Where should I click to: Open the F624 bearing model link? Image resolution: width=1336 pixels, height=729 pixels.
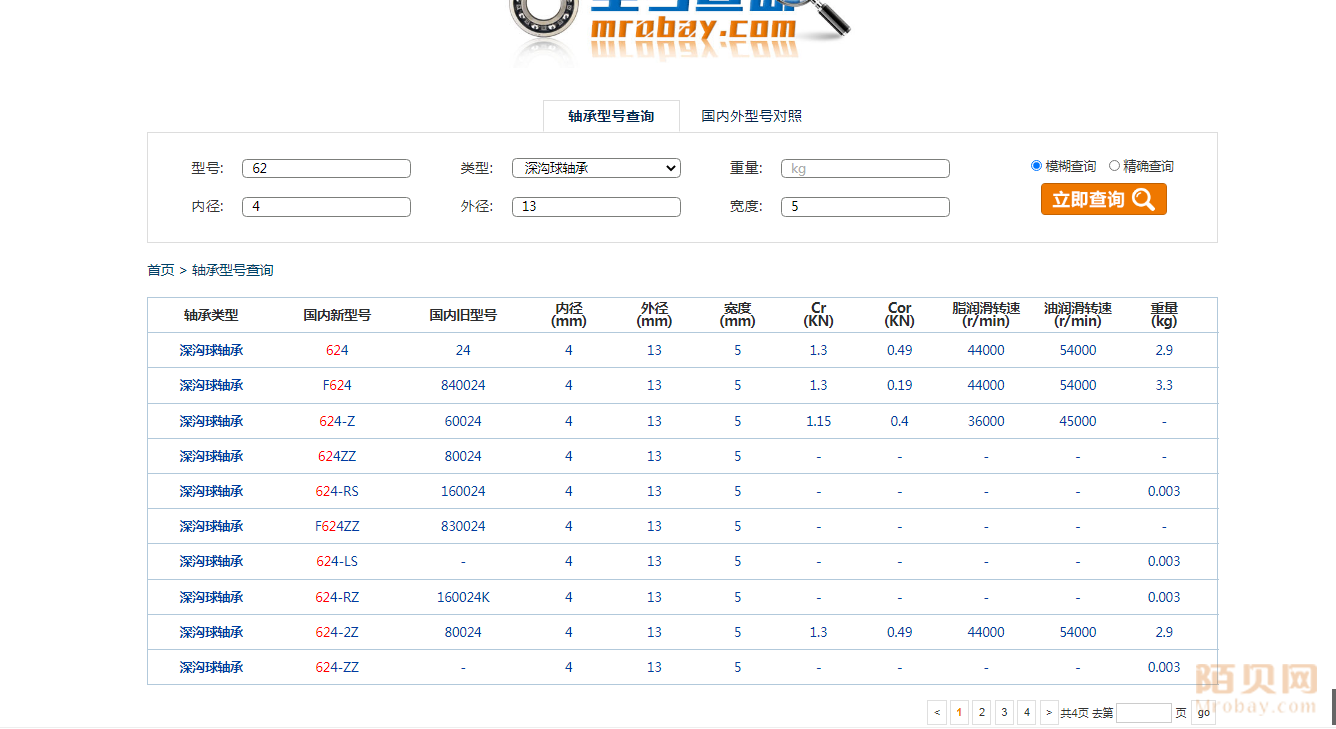pyautogui.click(x=337, y=385)
